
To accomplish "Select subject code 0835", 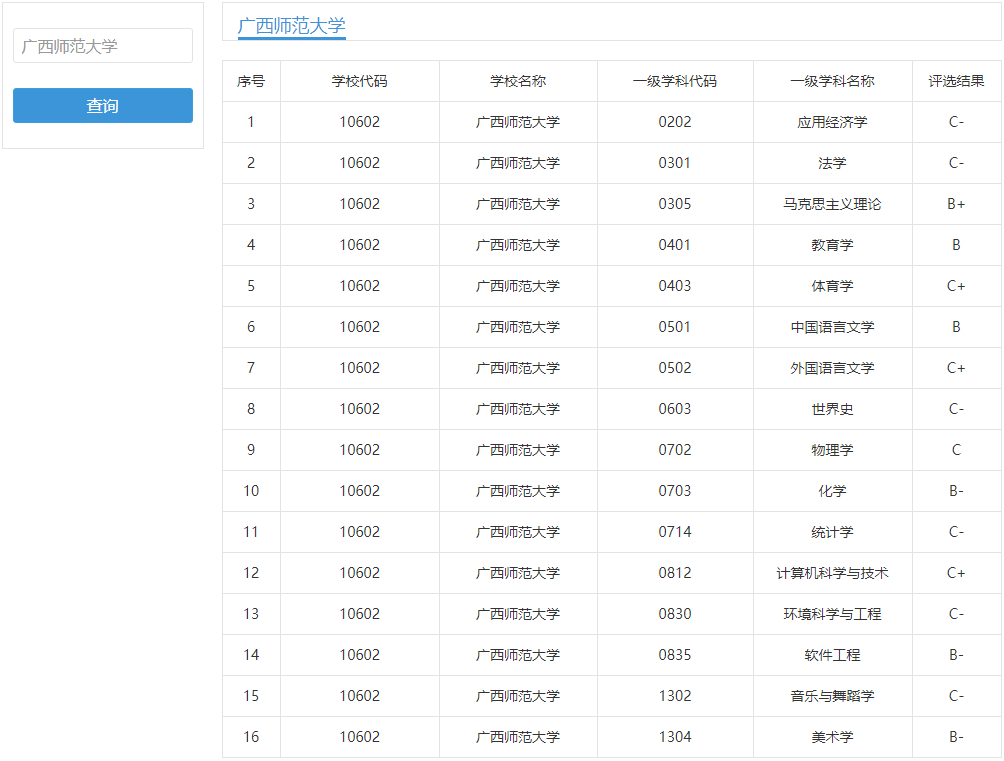I will [675, 655].
